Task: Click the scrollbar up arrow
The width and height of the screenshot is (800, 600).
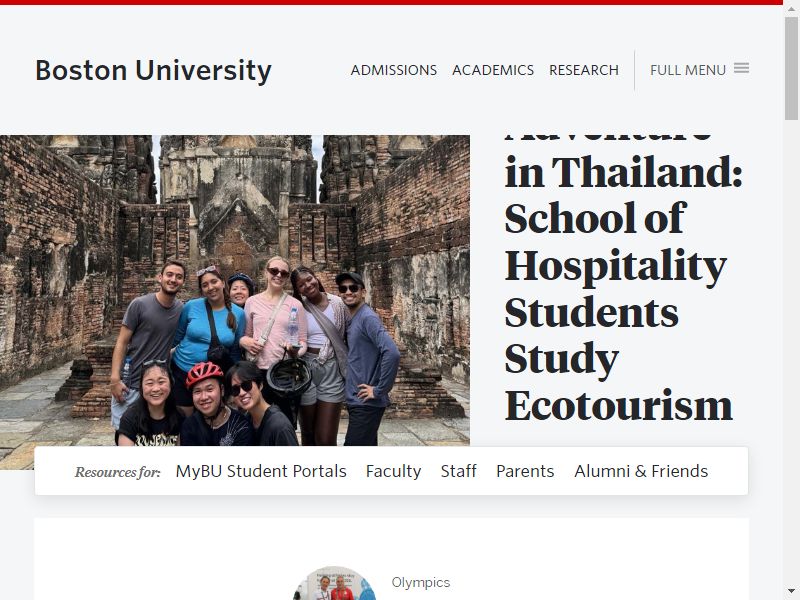Action: click(791, 10)
